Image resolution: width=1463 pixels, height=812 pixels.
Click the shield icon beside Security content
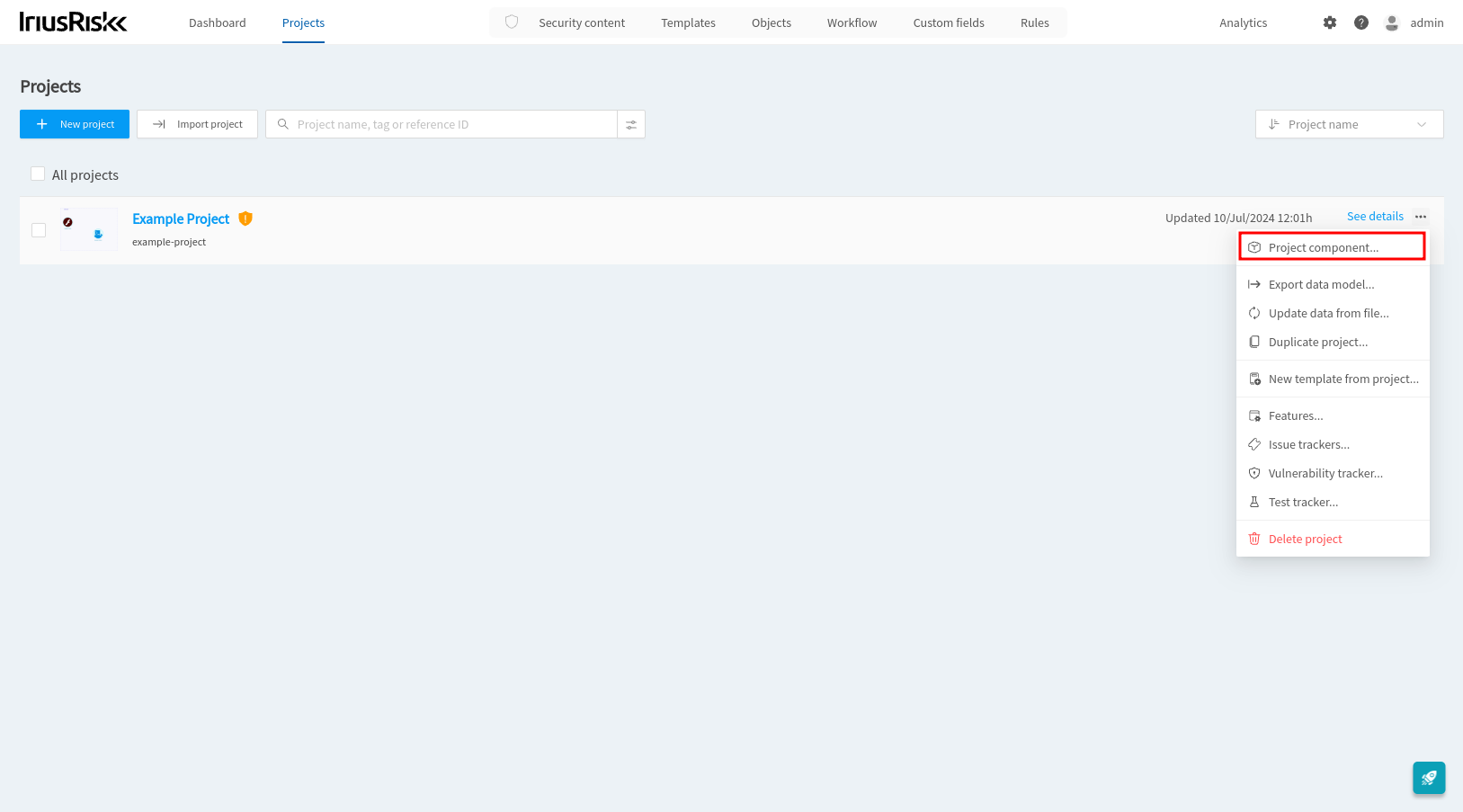[x=512, y=22]
